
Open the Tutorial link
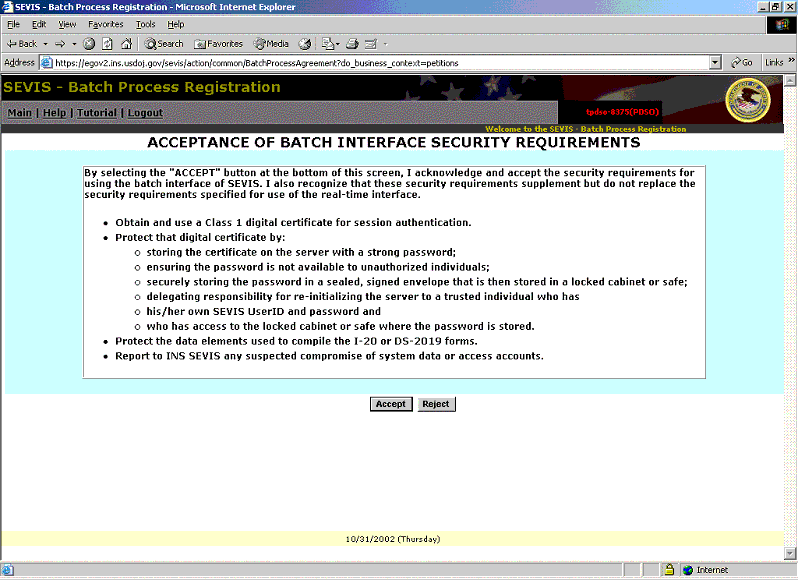[97, 112]
